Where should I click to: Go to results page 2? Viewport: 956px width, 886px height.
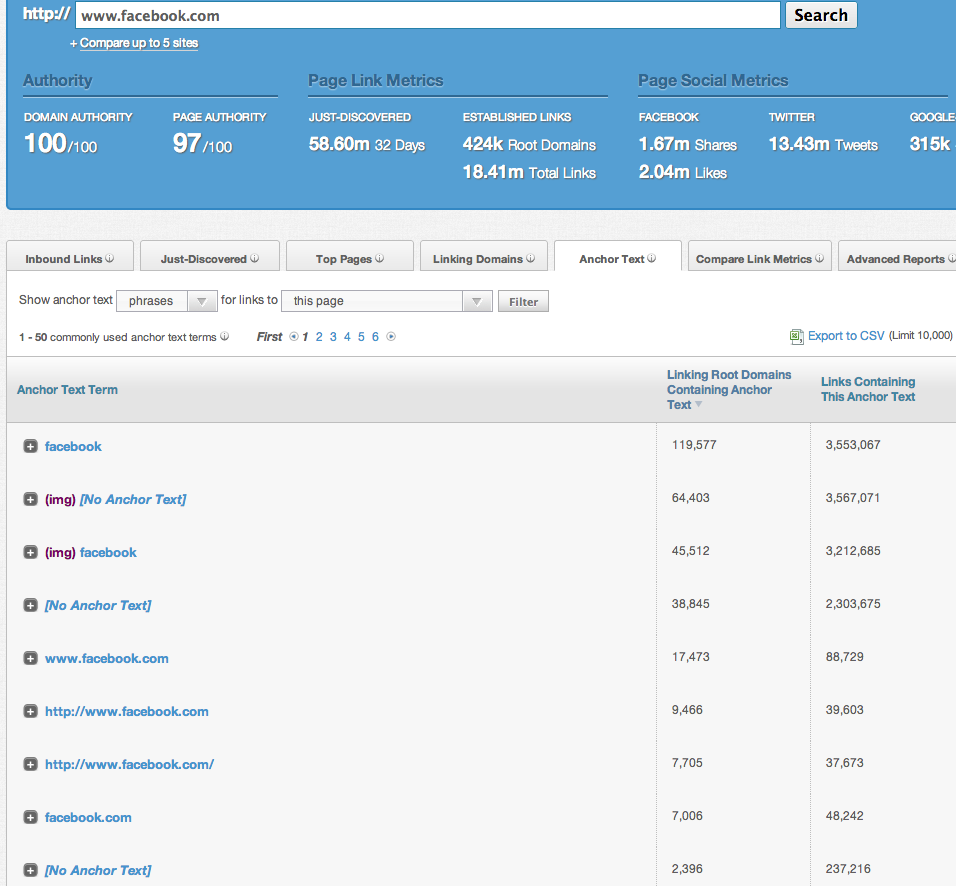pos(319,337)
